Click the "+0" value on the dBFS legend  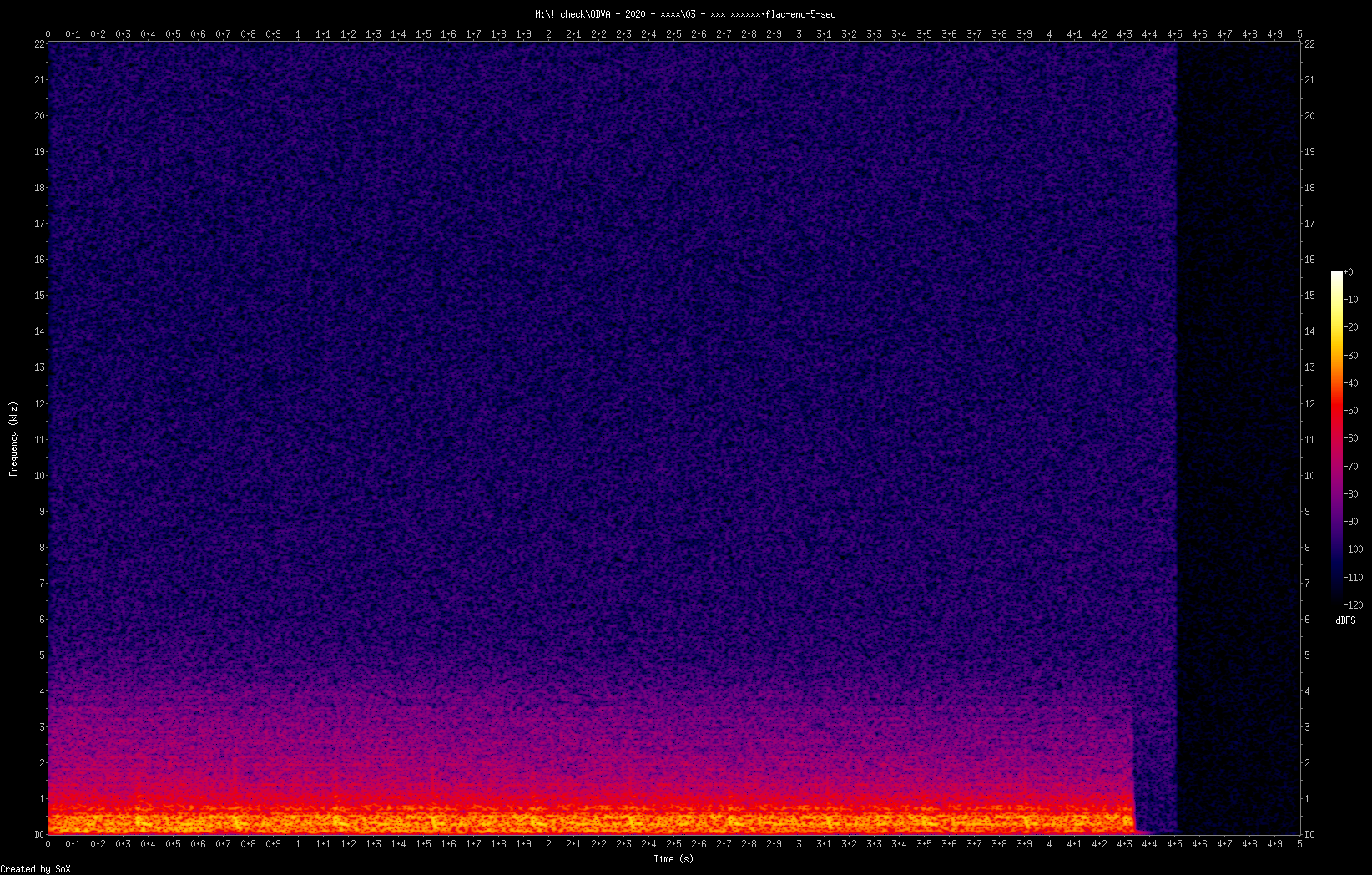coord(1349,272)
